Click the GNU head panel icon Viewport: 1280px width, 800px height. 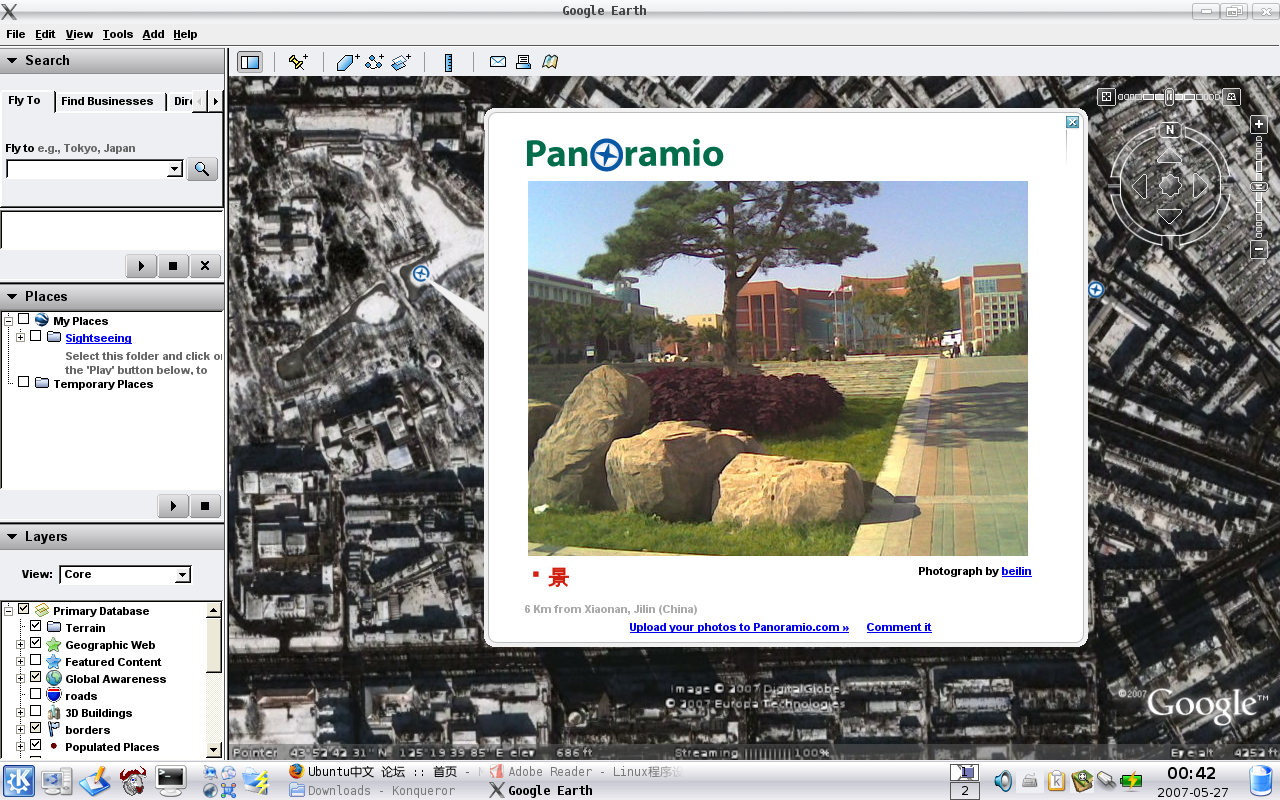click(x=132, y=780)
